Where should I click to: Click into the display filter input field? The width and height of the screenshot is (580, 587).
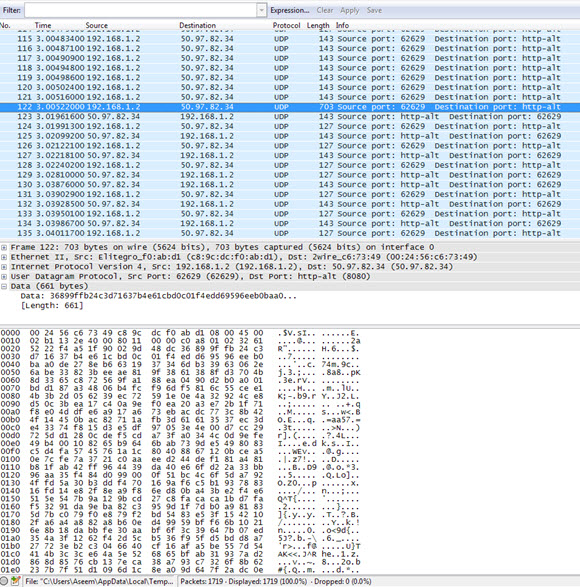click(x=141, y=10)
